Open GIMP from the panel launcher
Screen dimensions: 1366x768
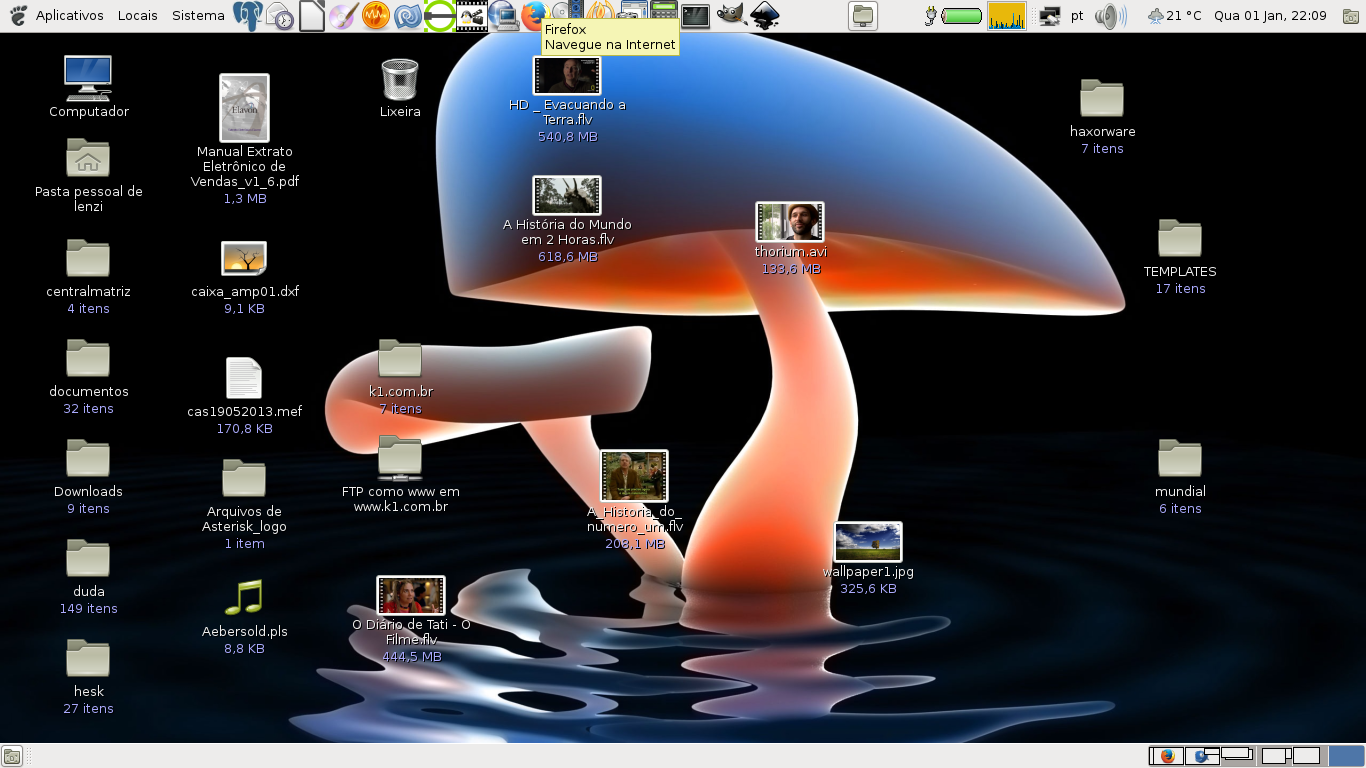coord(730,15)
